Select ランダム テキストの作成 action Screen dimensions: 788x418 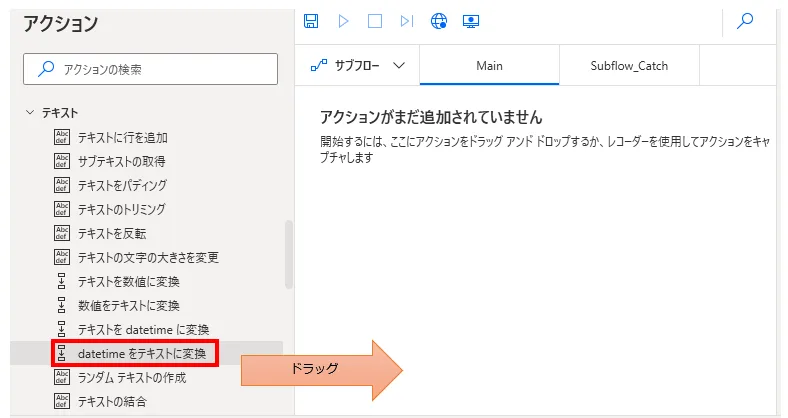(x=131, y=377)
